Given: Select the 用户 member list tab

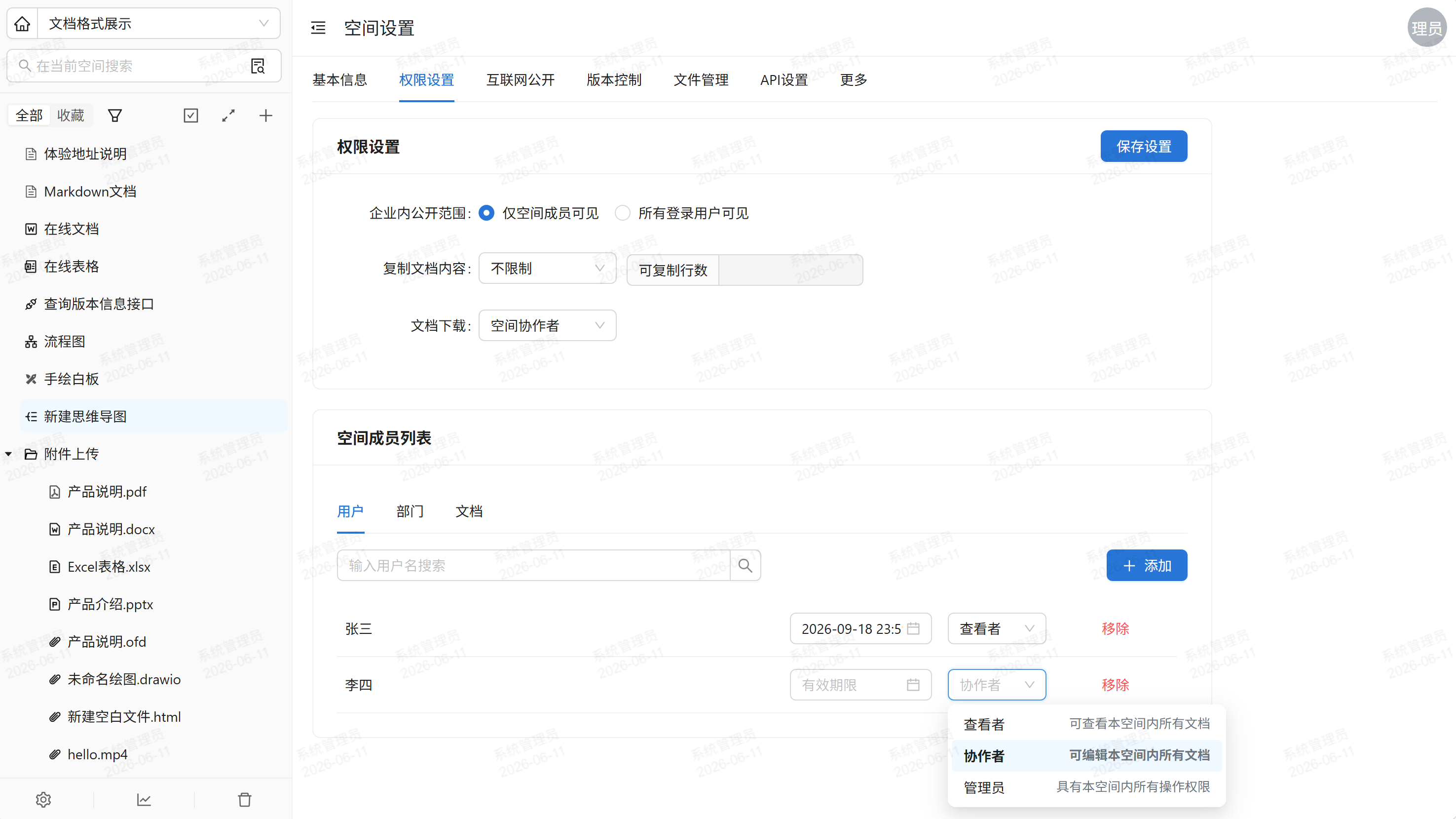Looking at the screenshot, I should 350,511.
